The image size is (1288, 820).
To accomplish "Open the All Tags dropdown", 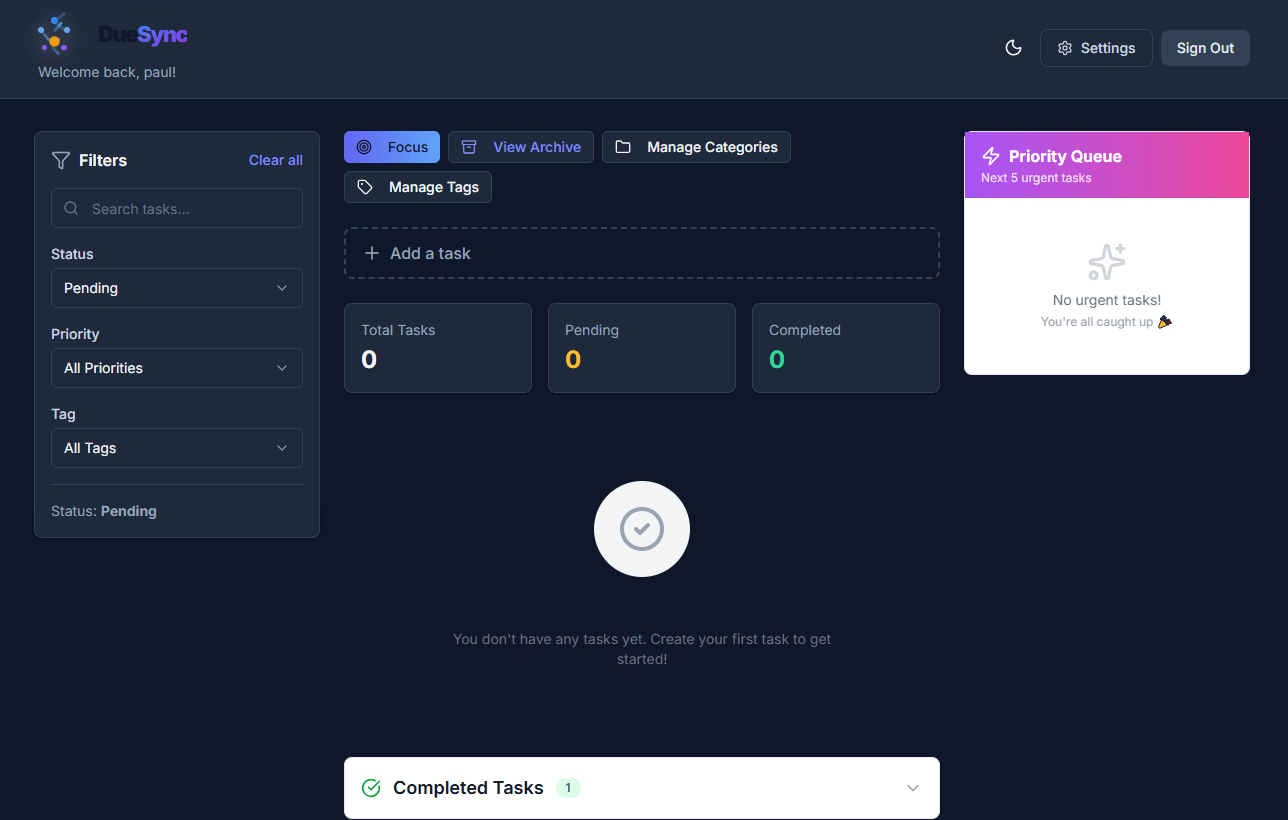I will (176, 448).
